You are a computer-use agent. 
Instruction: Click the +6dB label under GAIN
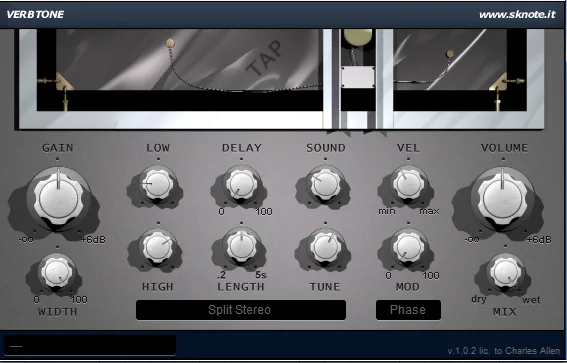[x=93, y=240]
